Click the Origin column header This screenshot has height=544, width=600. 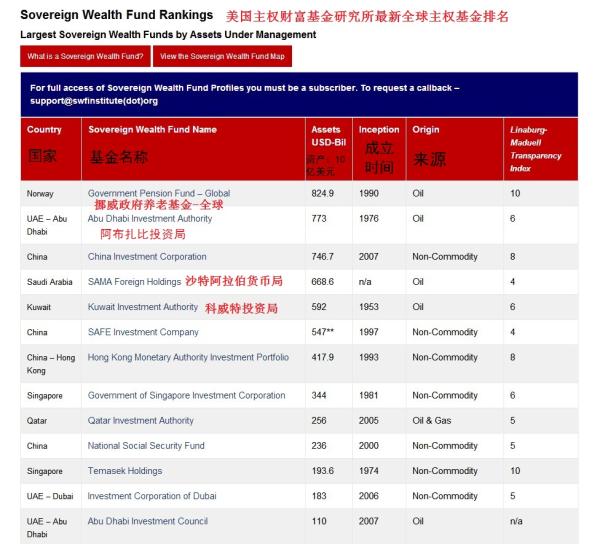tap(426, 130)
